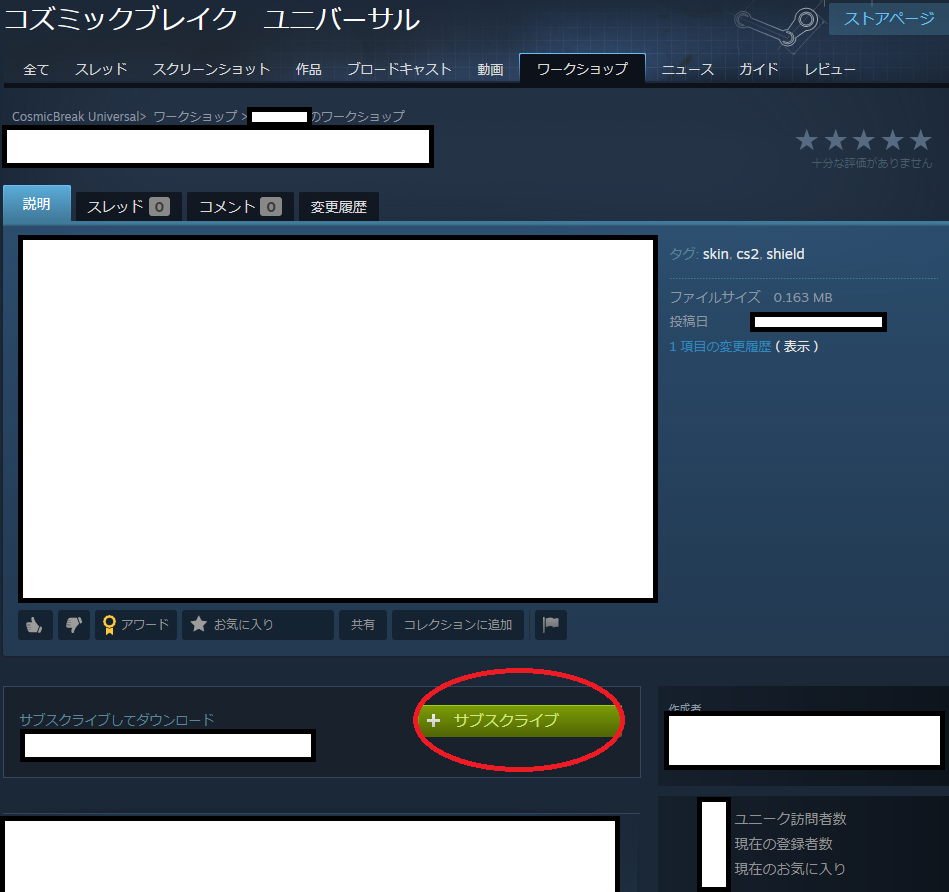
Task: Open the 作品 artwork tab
Action: (308, 70)
